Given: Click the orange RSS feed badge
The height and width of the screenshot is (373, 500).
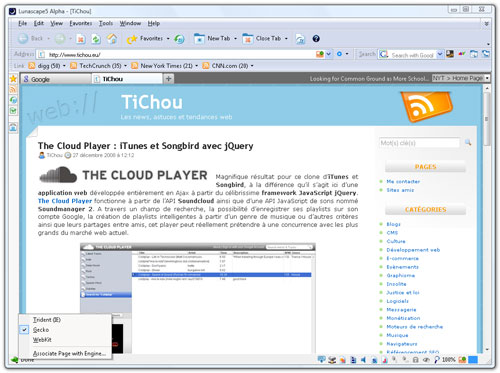Looking at the screenshot, I should tap(426, 106).
